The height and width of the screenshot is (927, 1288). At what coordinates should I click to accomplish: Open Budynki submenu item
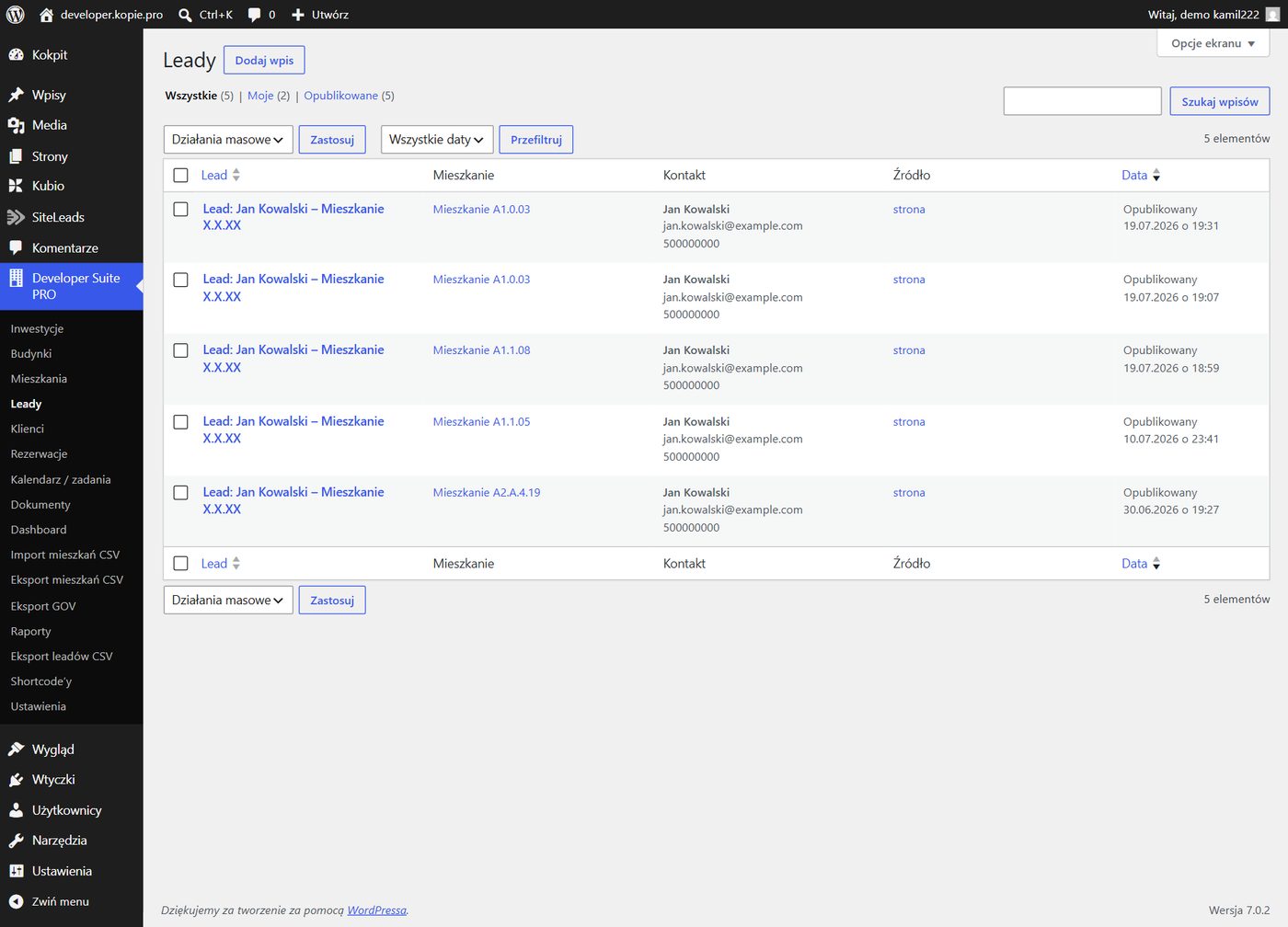coord(31,353)
